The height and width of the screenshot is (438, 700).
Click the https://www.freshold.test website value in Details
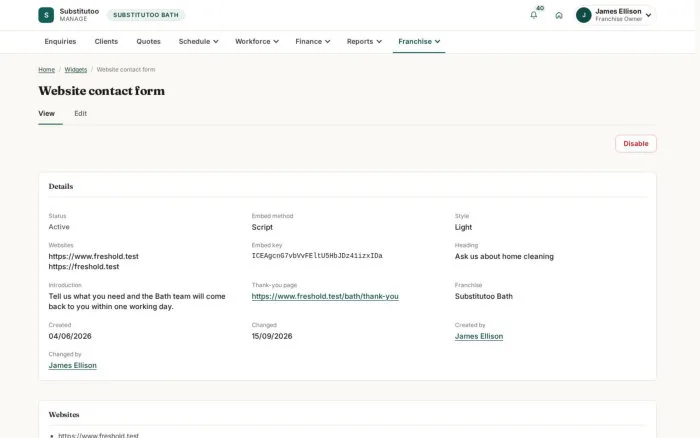pyautogui.click(x=93, y=256)
